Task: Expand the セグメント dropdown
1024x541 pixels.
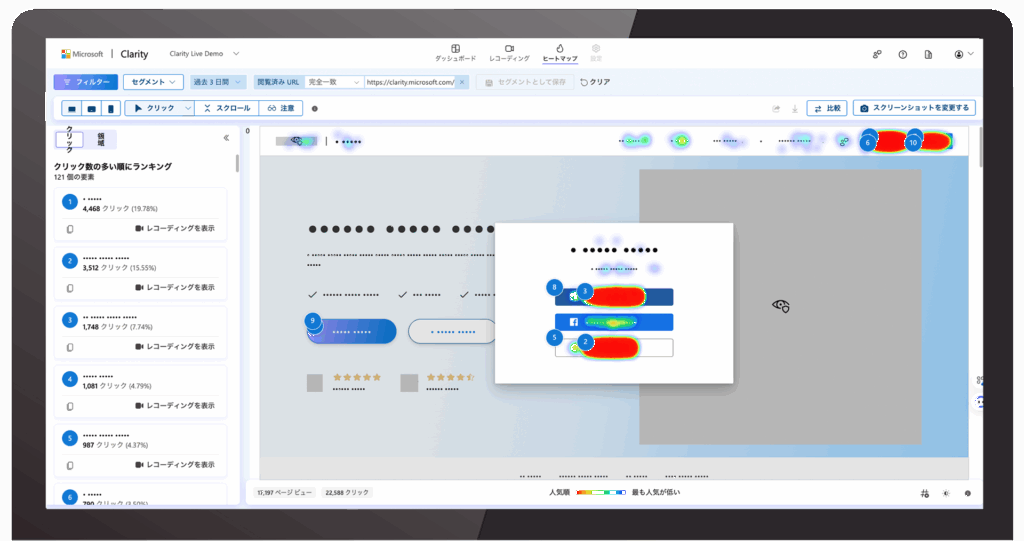Action: pos(153,82)
